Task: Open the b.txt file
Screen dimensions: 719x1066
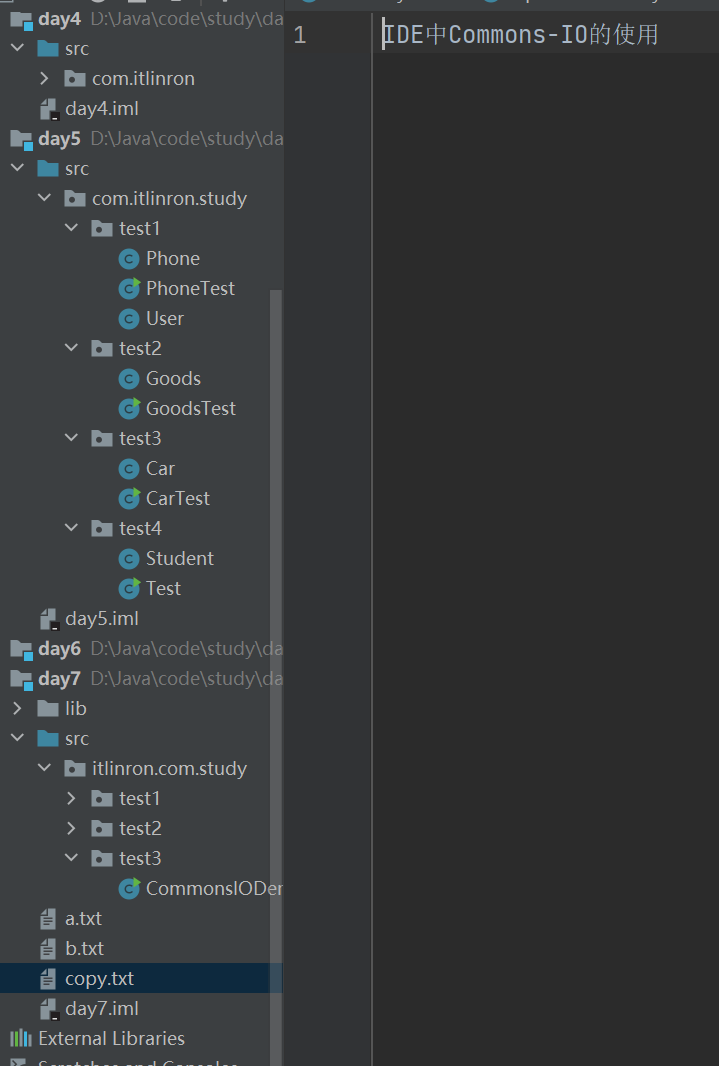Action: tap(84, 948)
